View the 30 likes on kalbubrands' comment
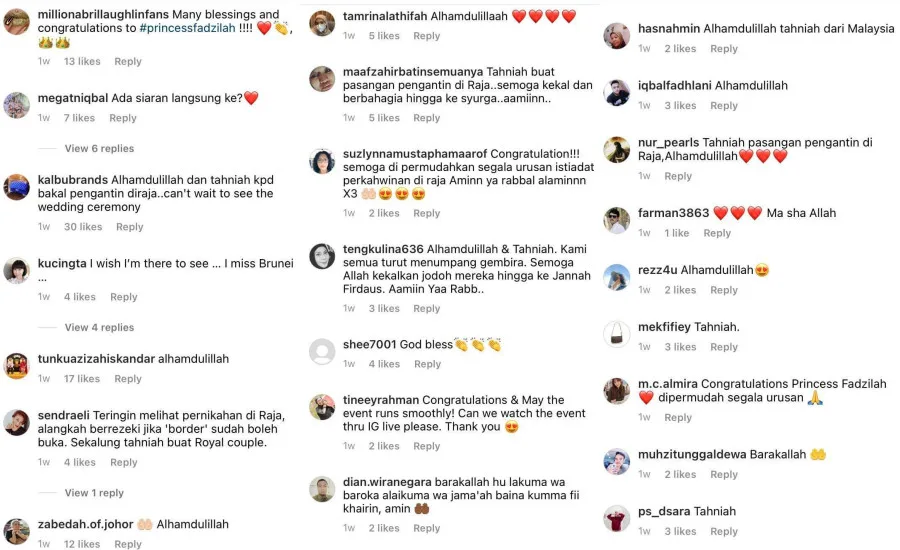900x550 pixels. point(83,227)
